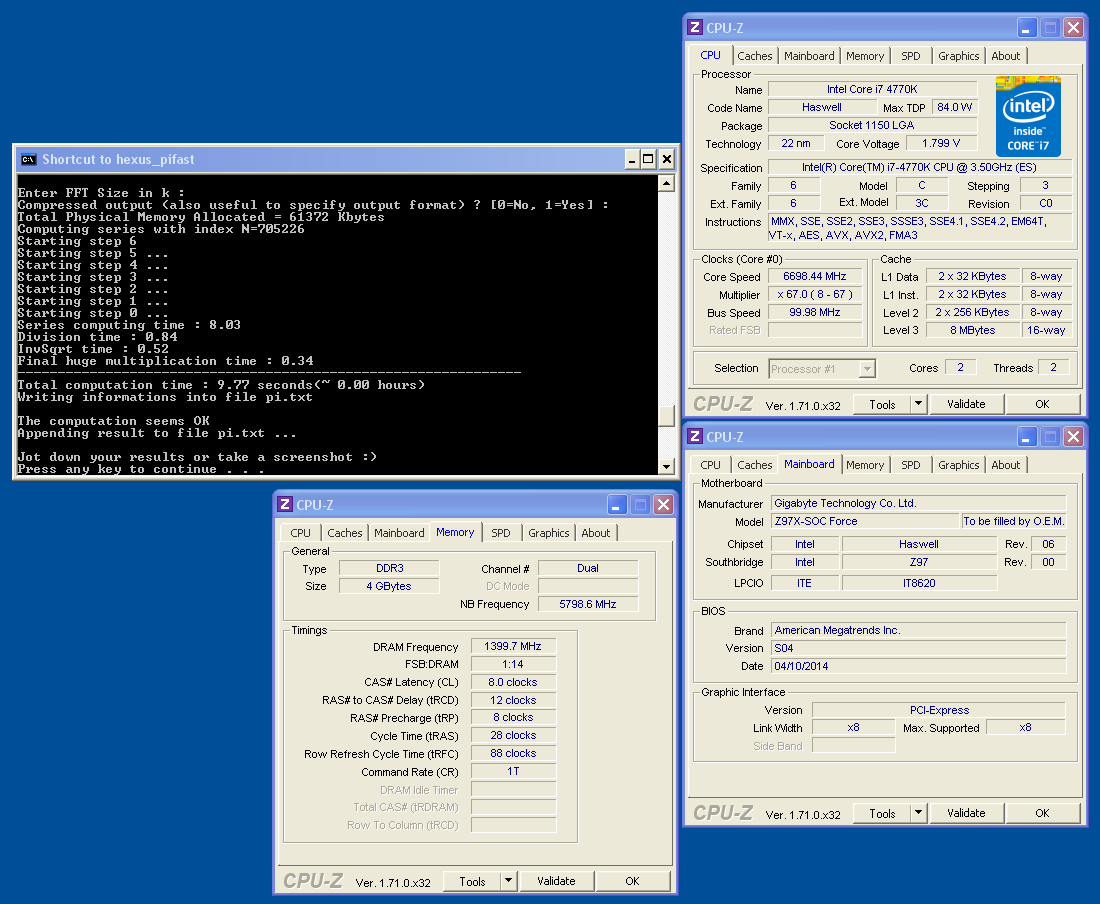Click OK button in Mainboard window
1100x904 pixels.
pos(1042,813)
